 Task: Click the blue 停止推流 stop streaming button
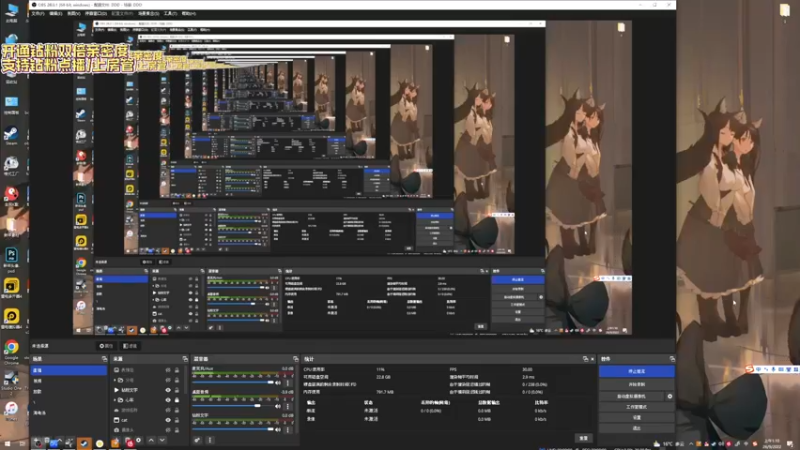tap(637, 371)
